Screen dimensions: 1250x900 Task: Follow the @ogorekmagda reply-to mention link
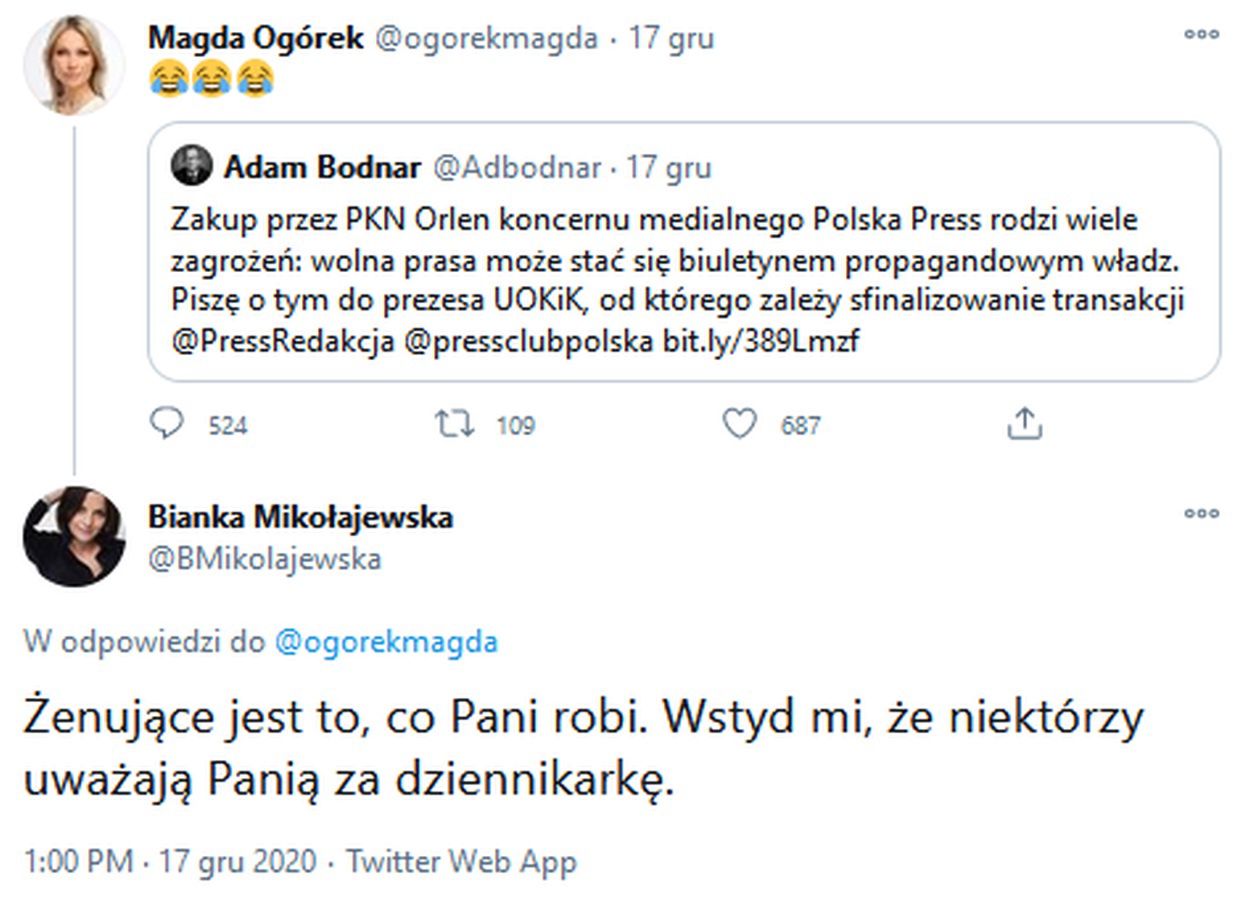coord(385,641)
